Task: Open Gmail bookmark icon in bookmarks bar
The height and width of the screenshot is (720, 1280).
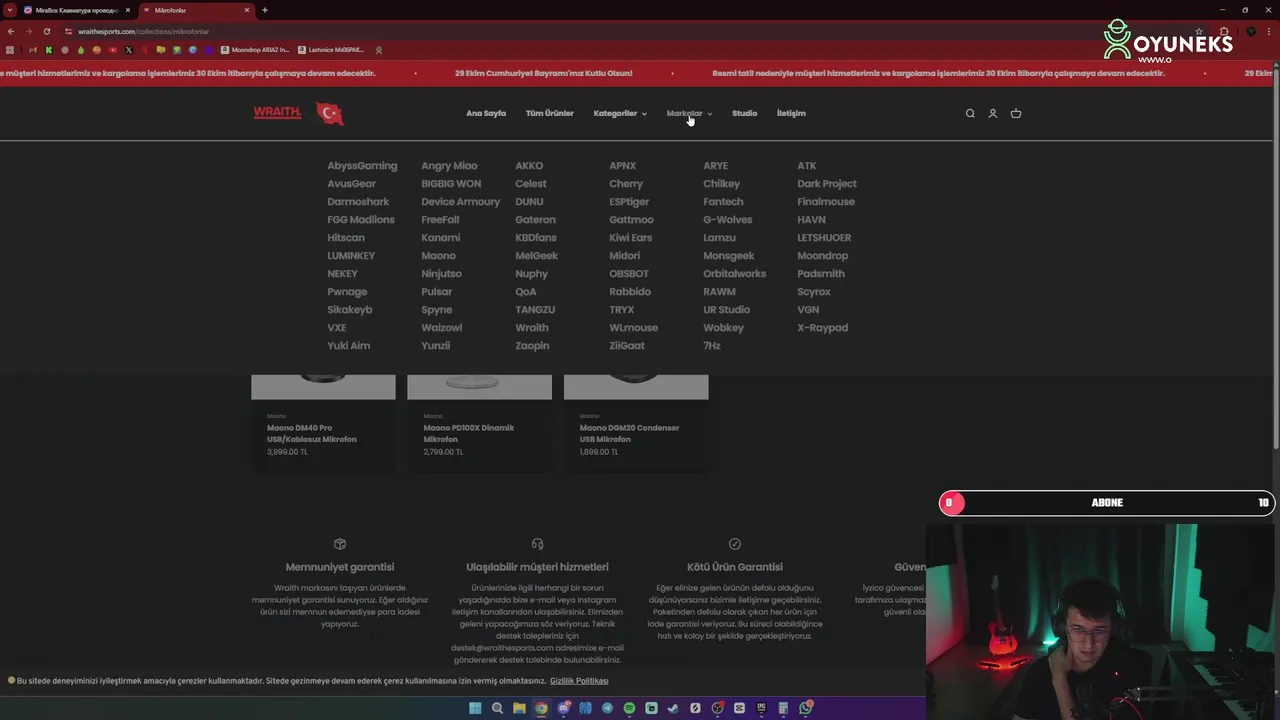Action: [x=33, y=50]
